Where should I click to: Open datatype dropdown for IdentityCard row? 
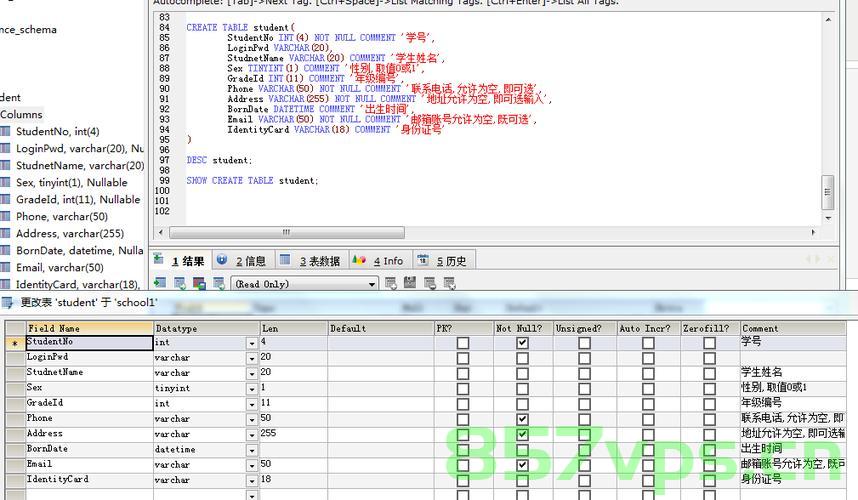coord(252,481)
